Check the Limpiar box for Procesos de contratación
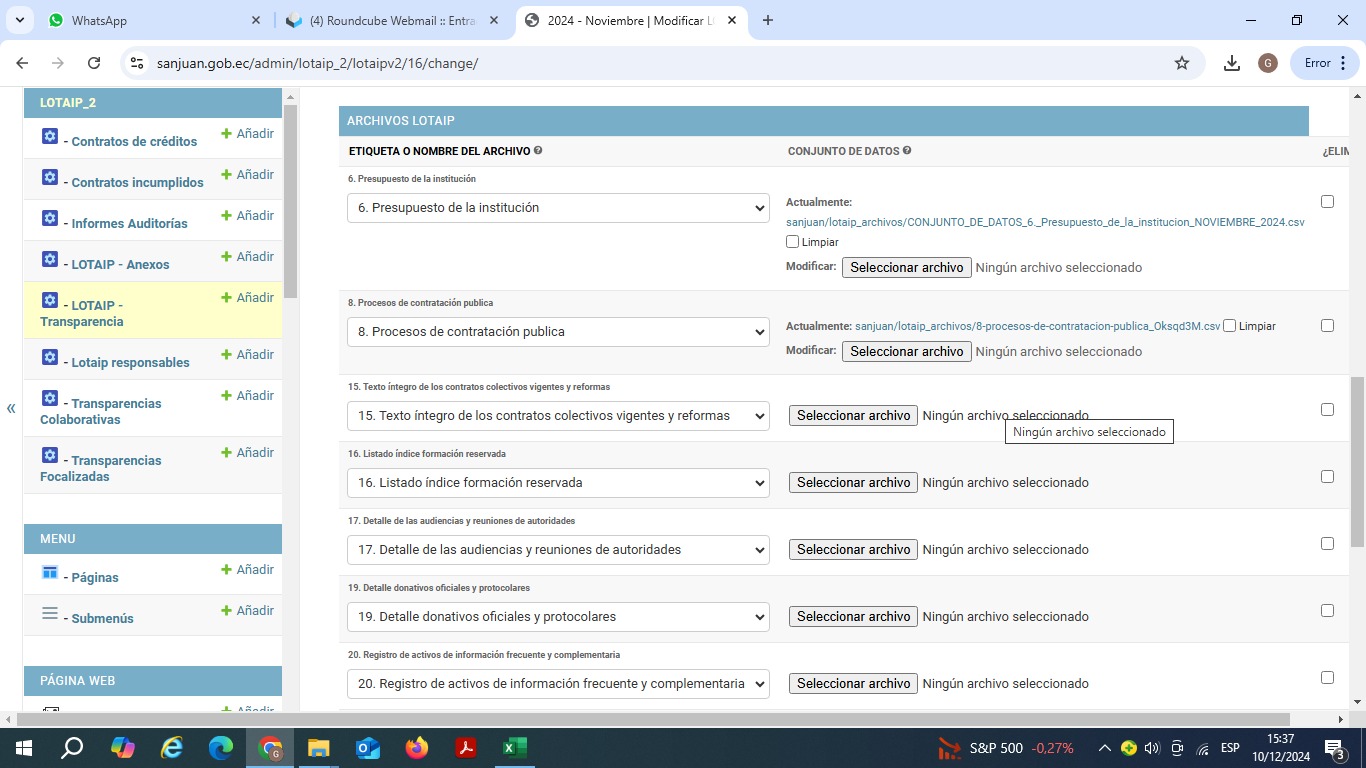The width and height of the screenshot is (1366, 768). [1230, 326]
